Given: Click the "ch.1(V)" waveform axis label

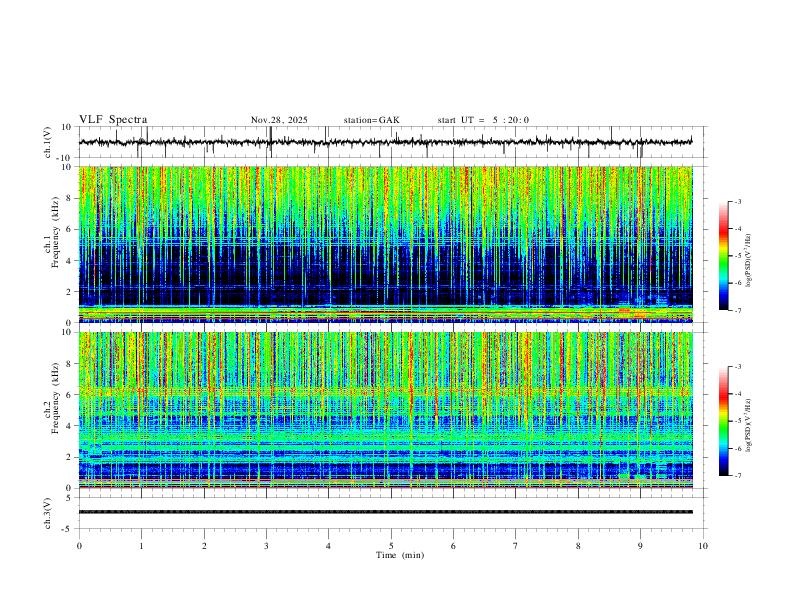Looking at the screenshot, I should point(48,142).
